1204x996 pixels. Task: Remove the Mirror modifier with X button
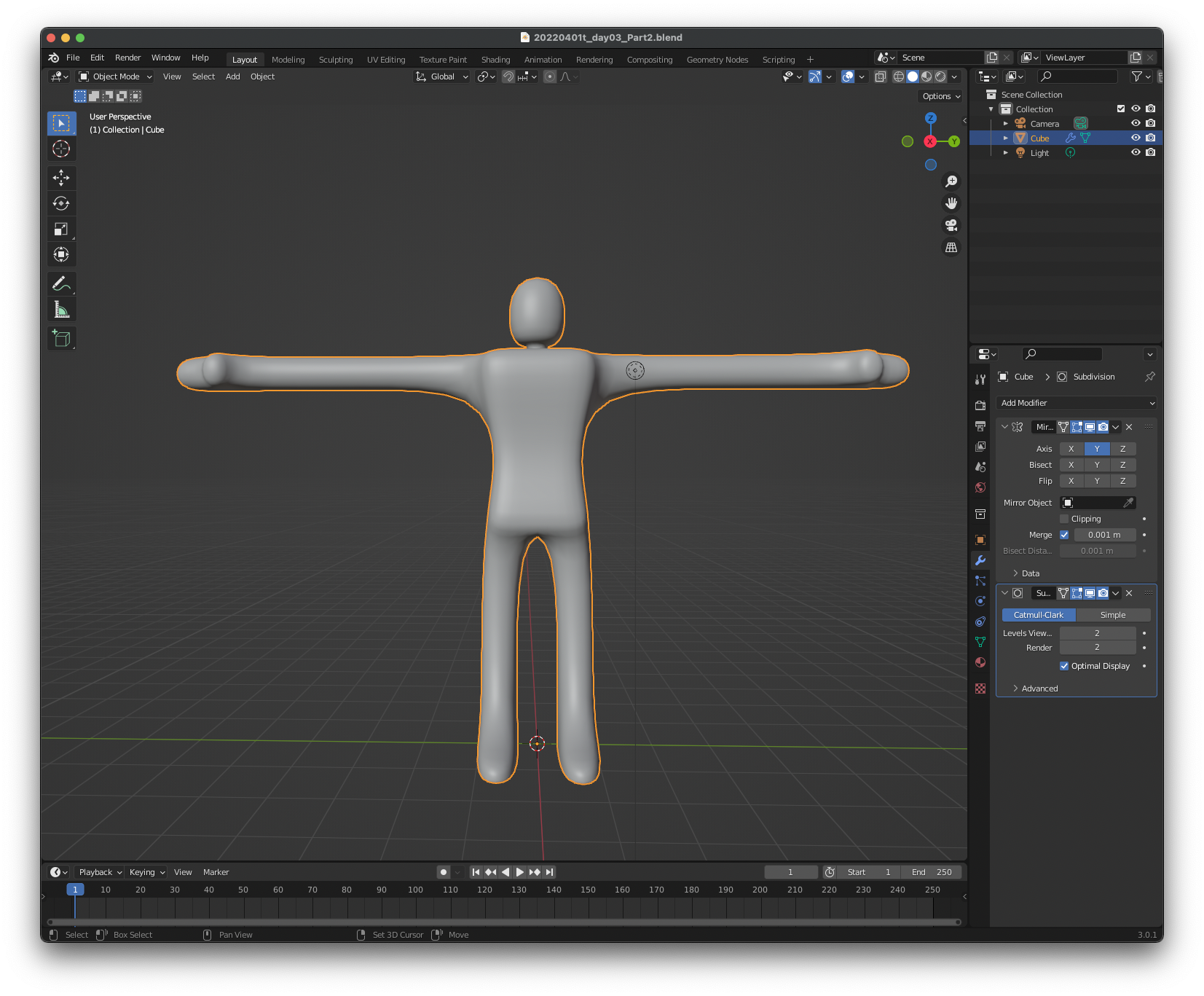(x=1129, y=427)
